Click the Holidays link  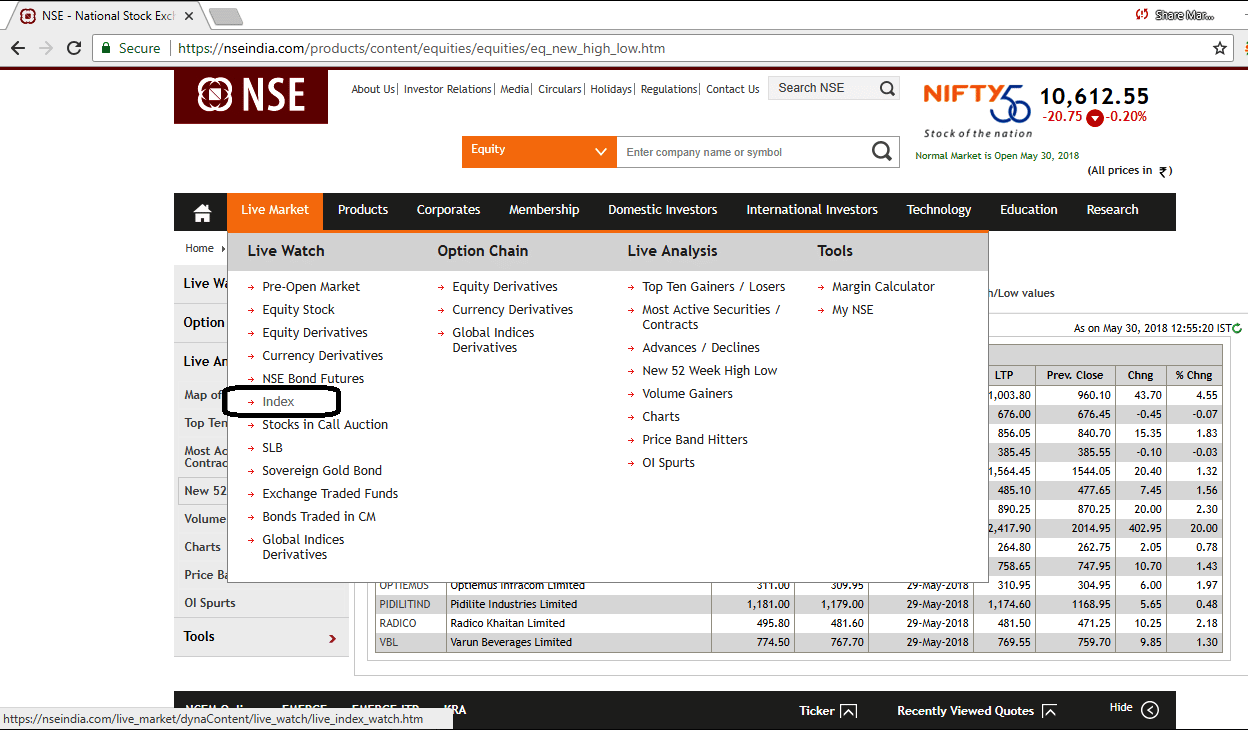tap(611, 89)
